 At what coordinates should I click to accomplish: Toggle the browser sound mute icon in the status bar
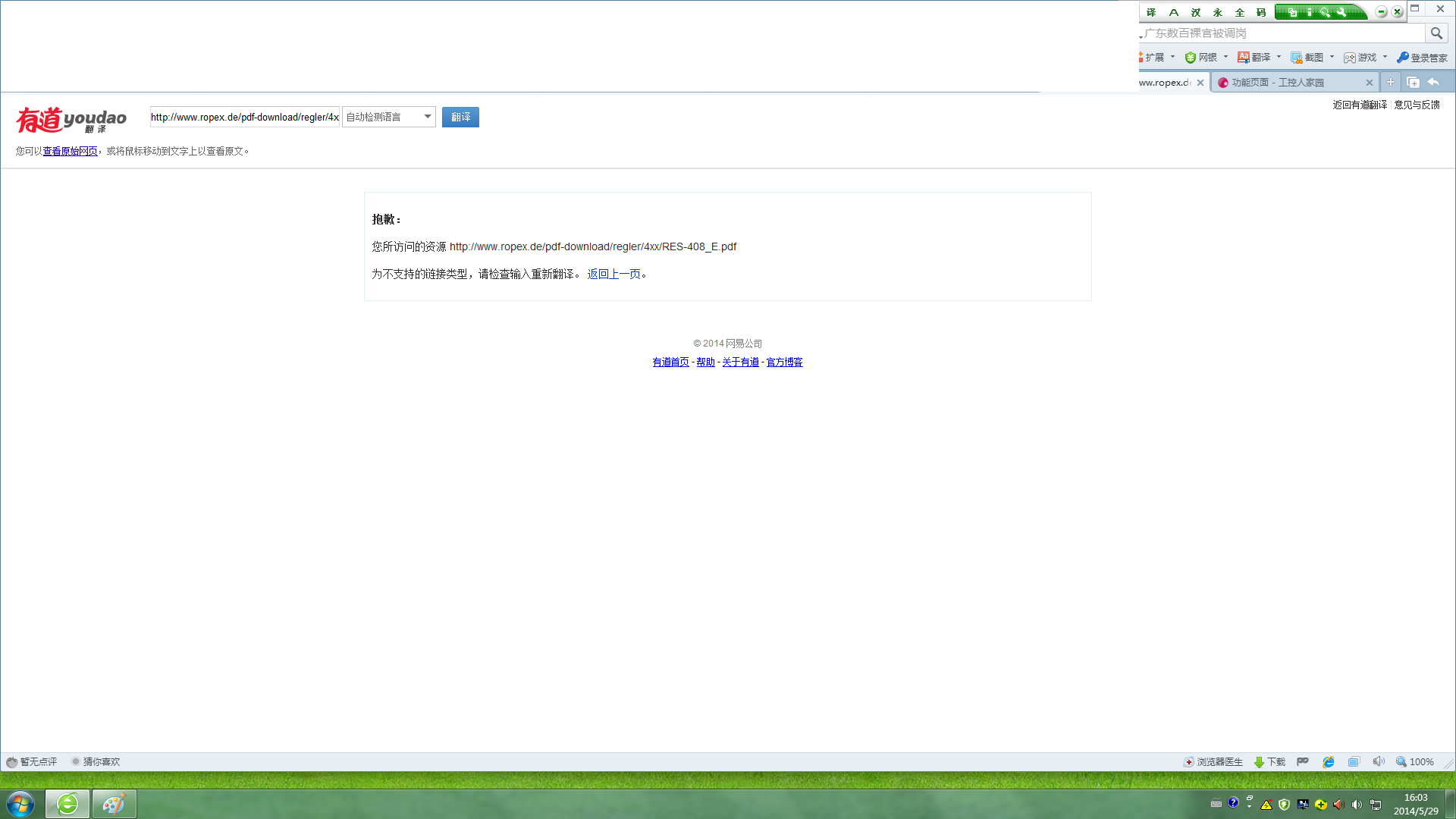point(1379,762)
